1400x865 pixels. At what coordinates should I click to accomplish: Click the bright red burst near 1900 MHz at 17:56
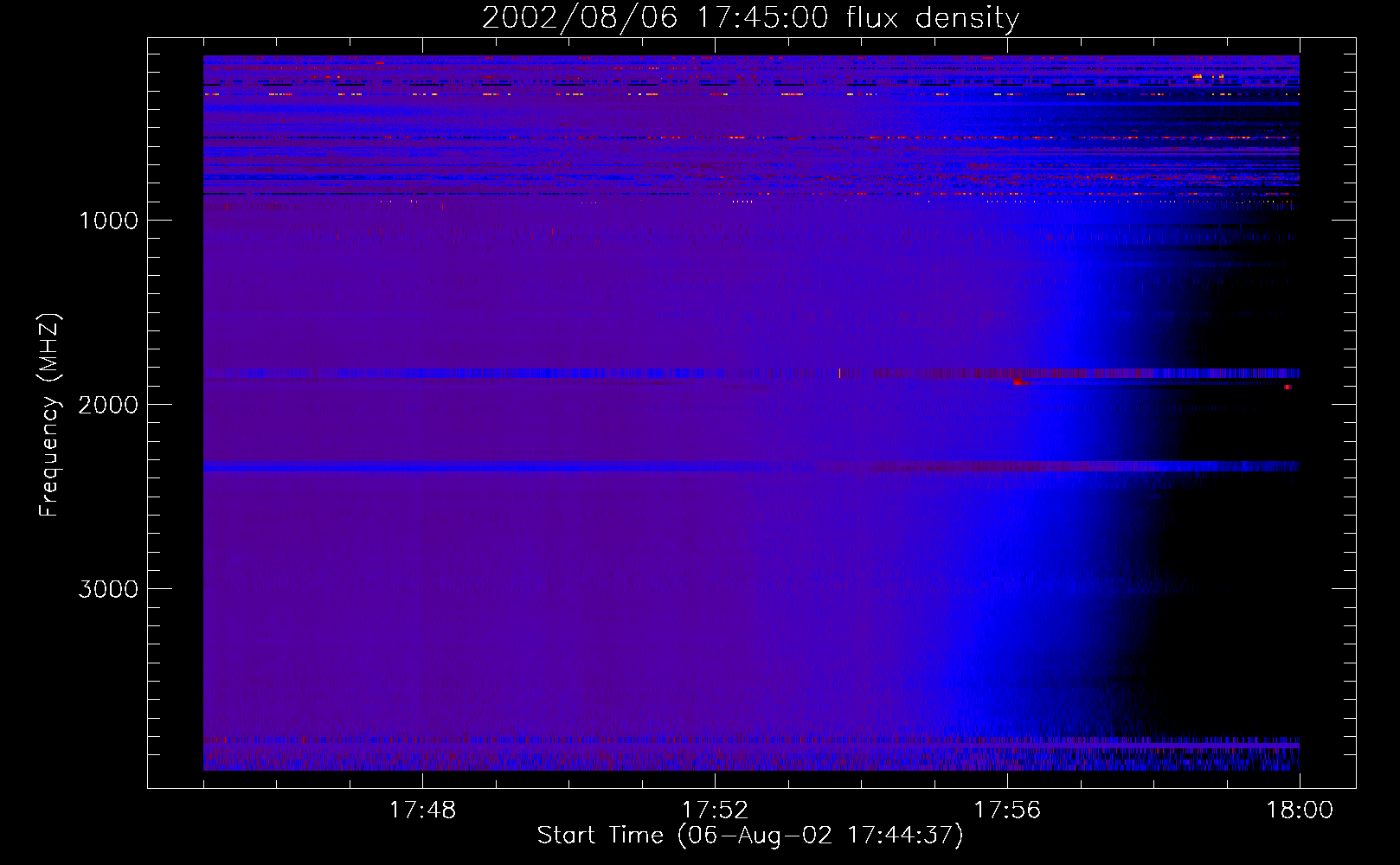coord(1019,381)
